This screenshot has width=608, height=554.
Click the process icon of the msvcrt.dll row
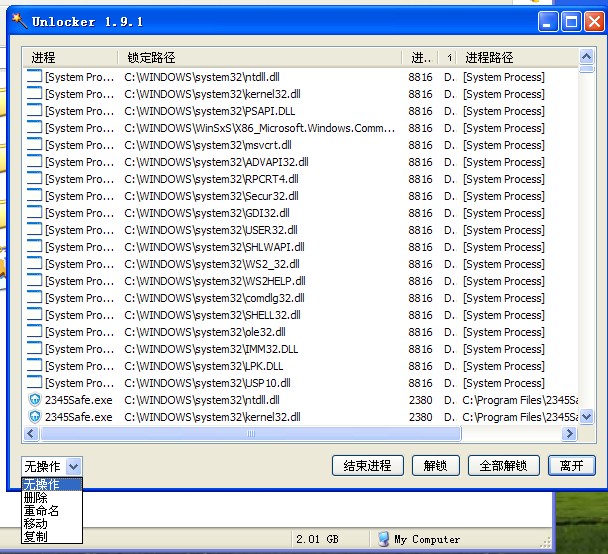[34, 144]
